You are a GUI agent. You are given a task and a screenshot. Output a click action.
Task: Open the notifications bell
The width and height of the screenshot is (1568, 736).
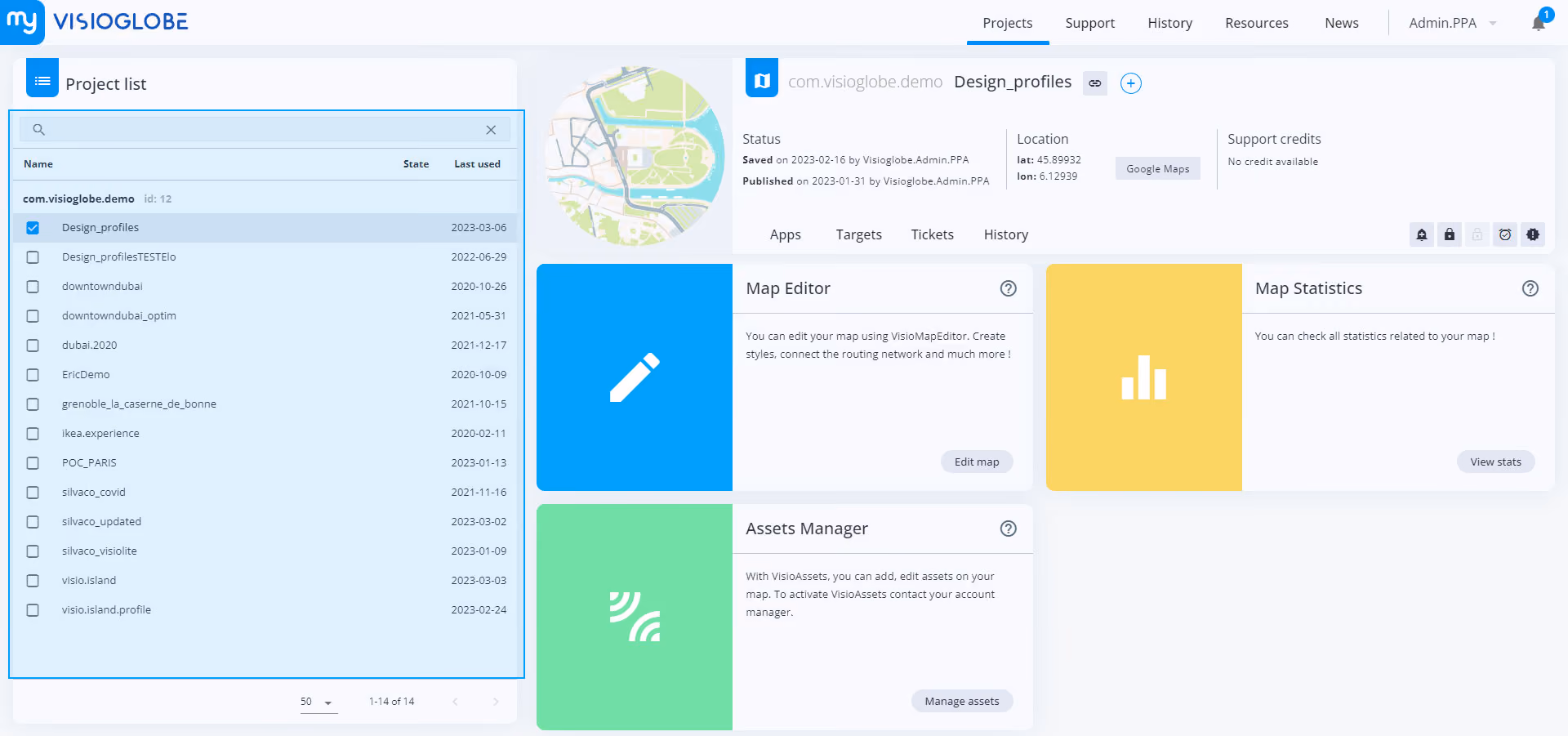coord(1539,23)
